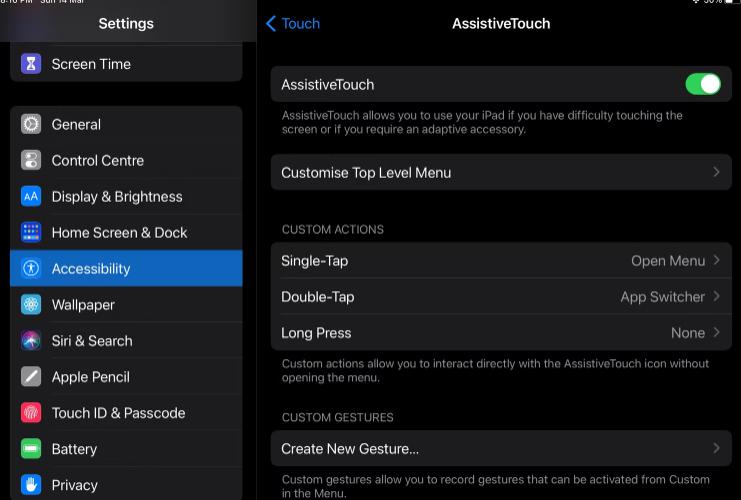Open the General gear icon
Screen dimensions: 741x500
[31, 124]
